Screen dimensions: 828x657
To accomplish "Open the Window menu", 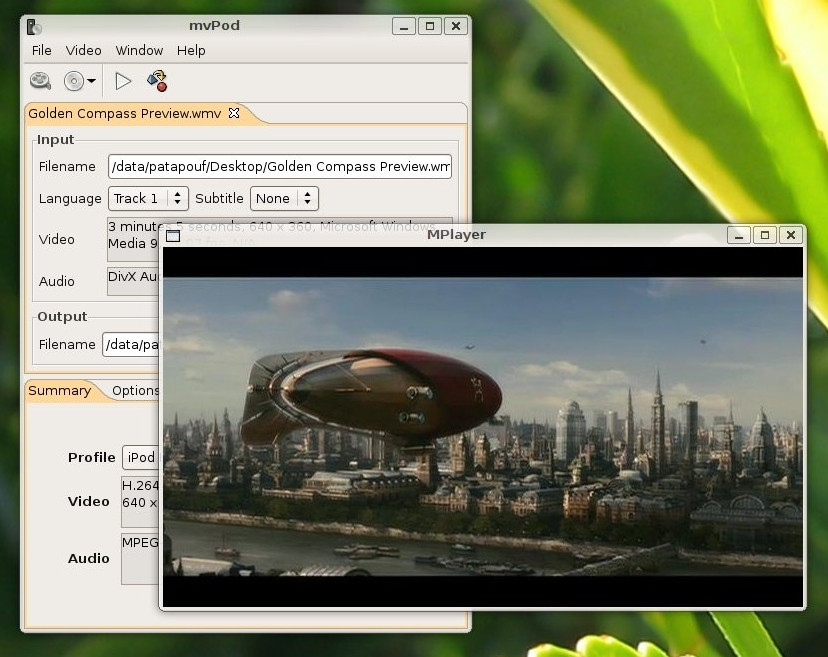I will 139,51.
